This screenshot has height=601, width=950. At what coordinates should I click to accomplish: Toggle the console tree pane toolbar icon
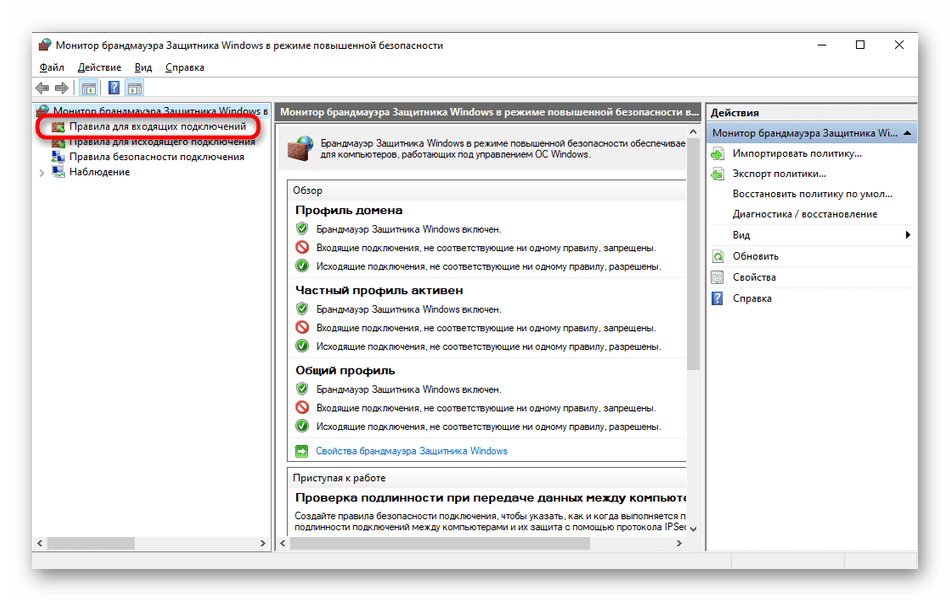(x=89, y=88)
